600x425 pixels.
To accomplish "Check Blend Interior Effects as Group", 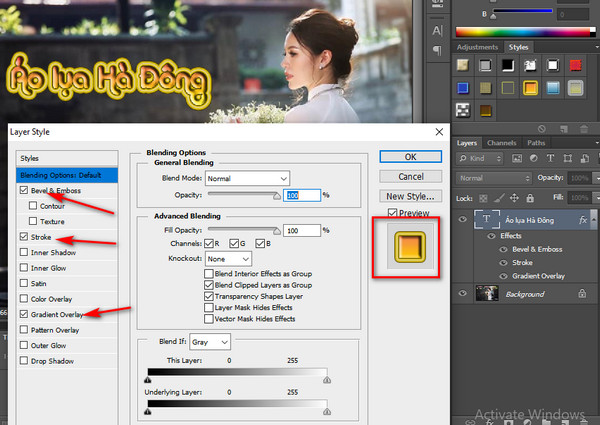I will point(209,274).
